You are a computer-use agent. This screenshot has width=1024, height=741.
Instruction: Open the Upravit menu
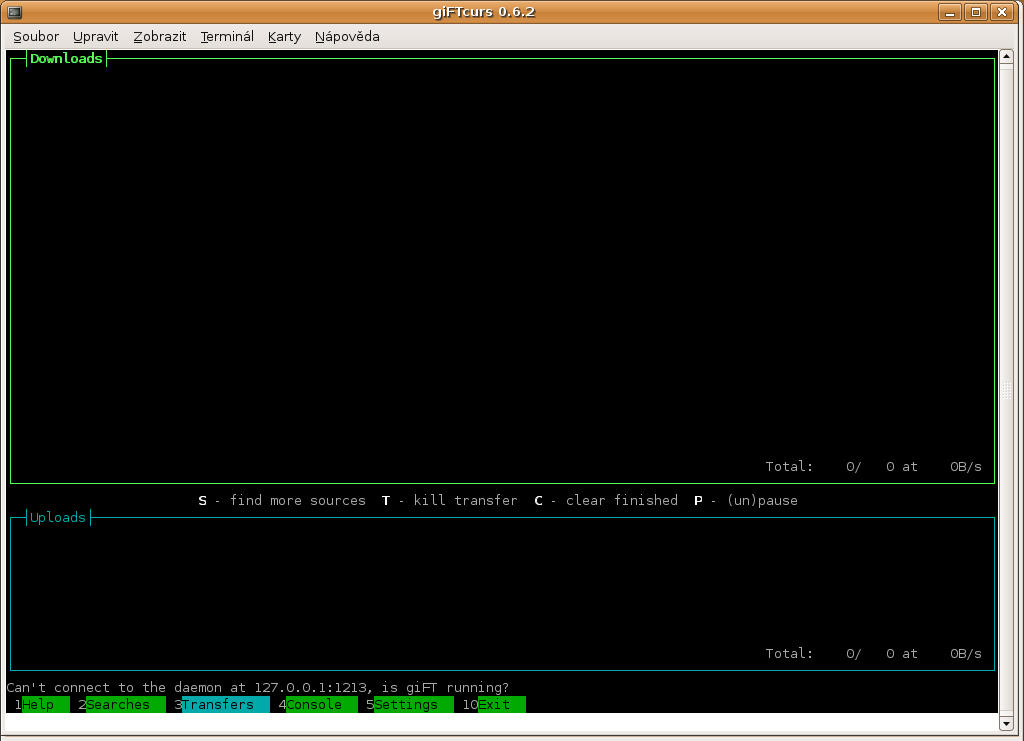tap(95, 37)
